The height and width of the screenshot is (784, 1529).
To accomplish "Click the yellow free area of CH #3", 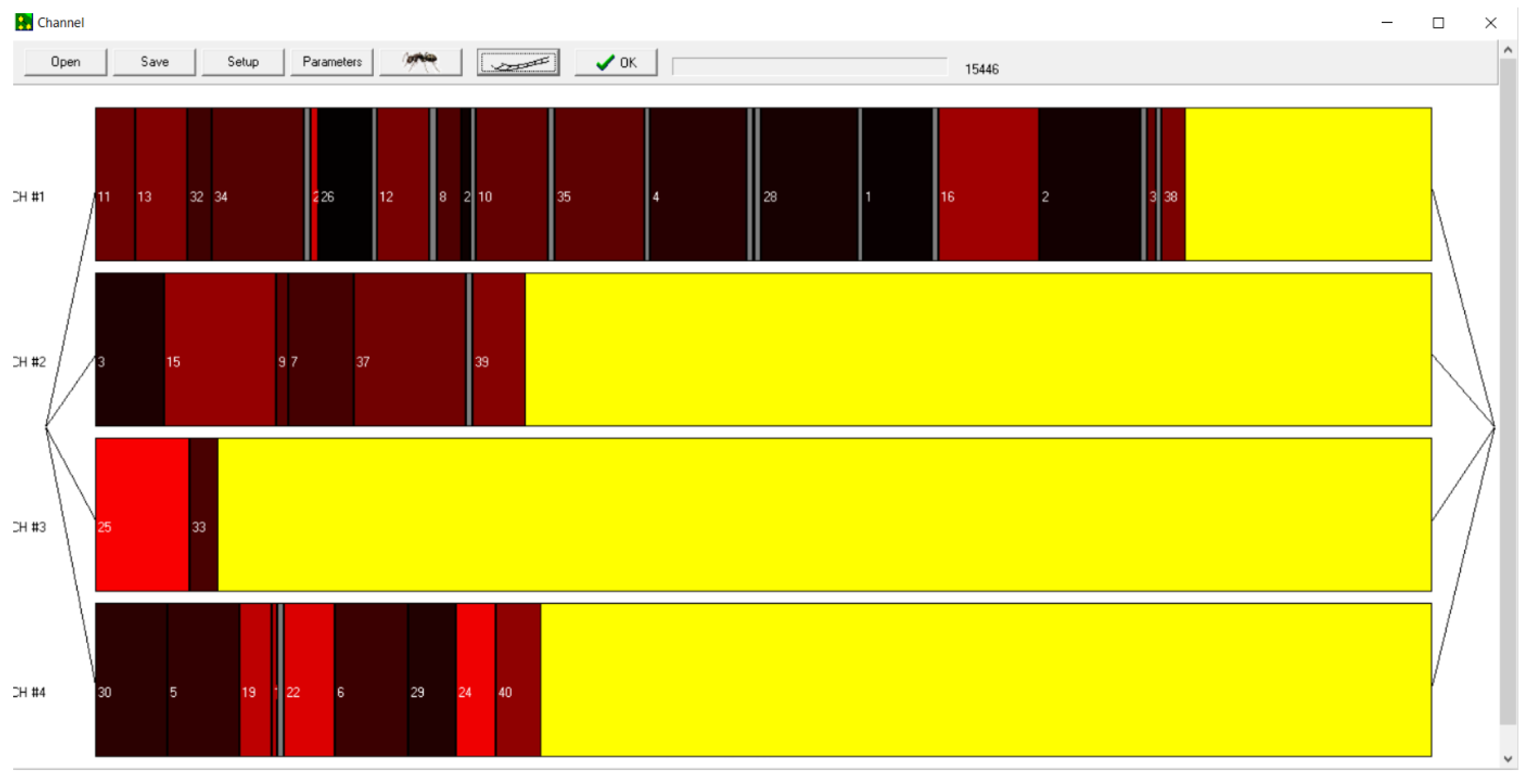I will (825, 515).
